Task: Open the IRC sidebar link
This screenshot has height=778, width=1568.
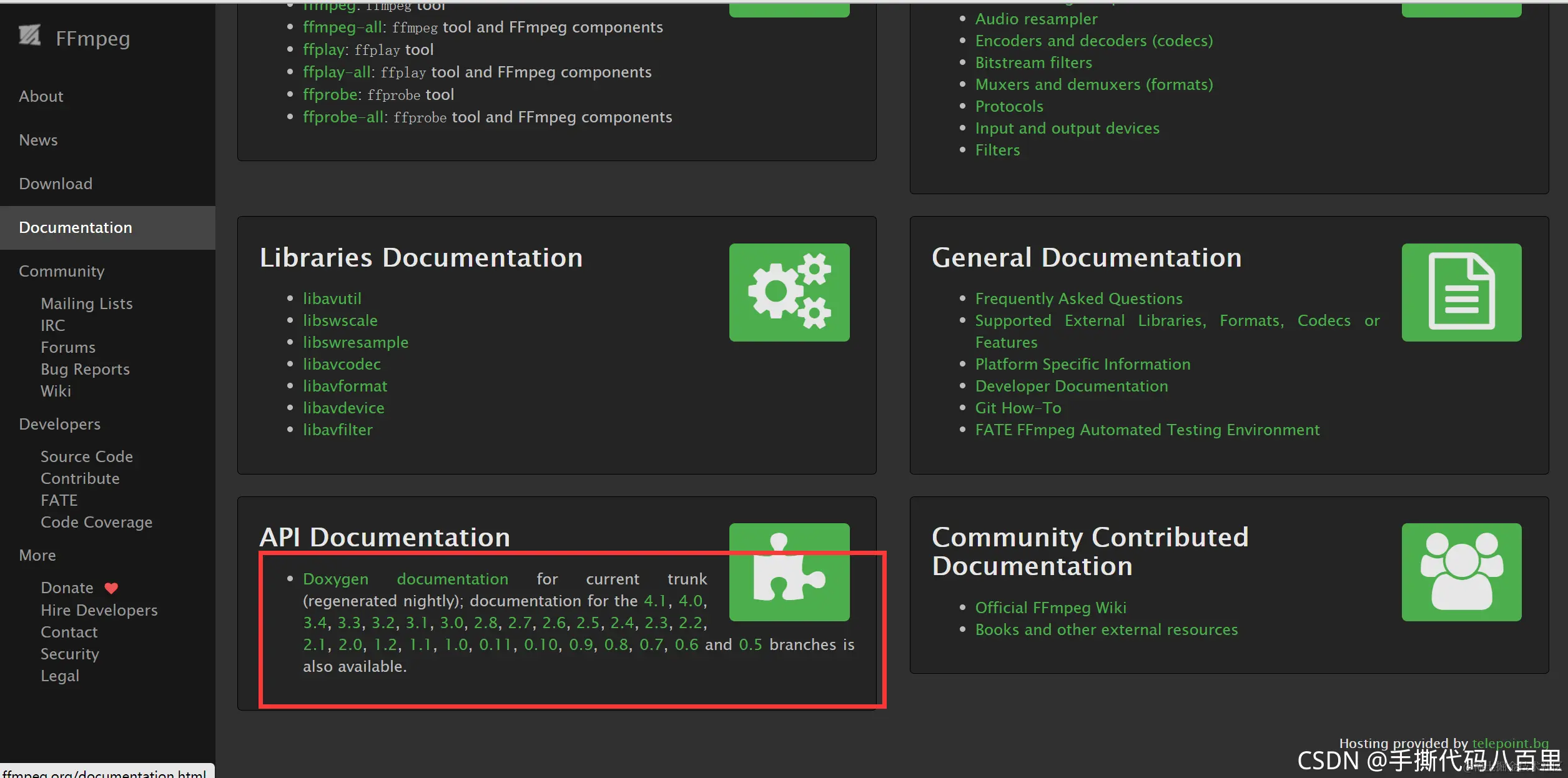Action: (x=53, y=325)
